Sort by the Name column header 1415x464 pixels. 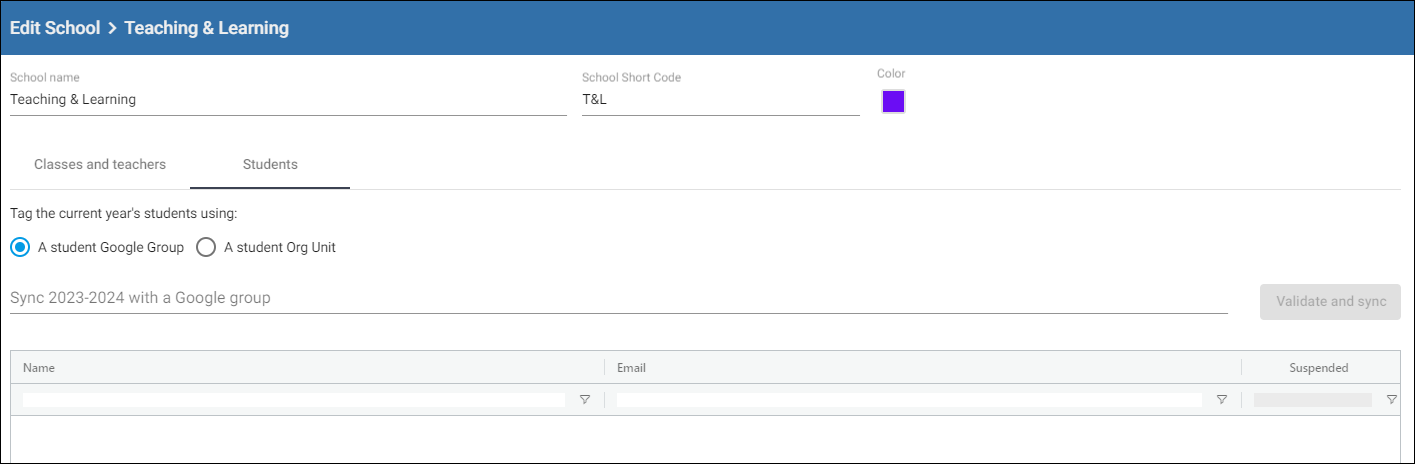click(307, 368)
